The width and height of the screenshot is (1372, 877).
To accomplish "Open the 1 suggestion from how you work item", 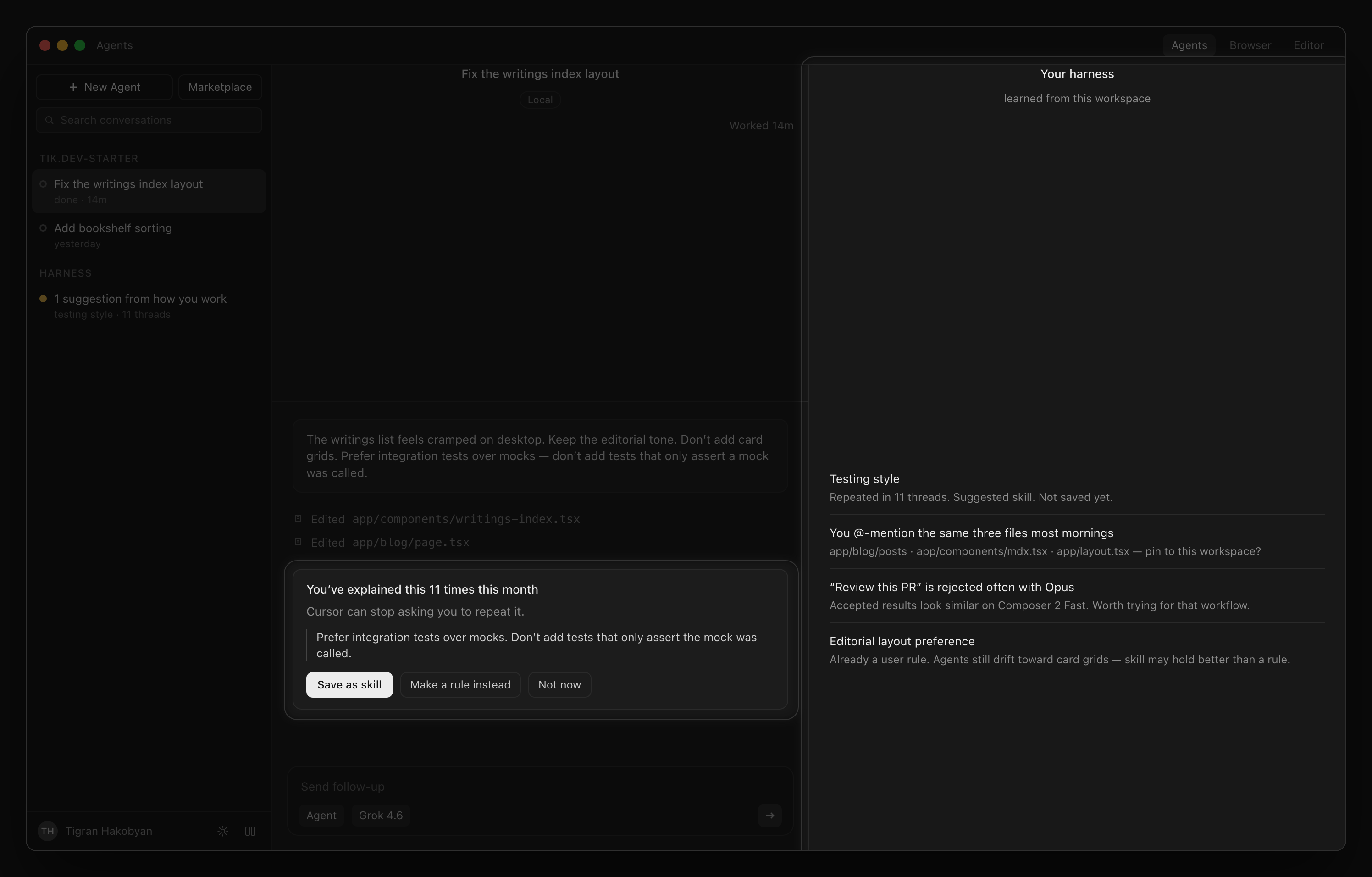I will [x=149, y=306].
